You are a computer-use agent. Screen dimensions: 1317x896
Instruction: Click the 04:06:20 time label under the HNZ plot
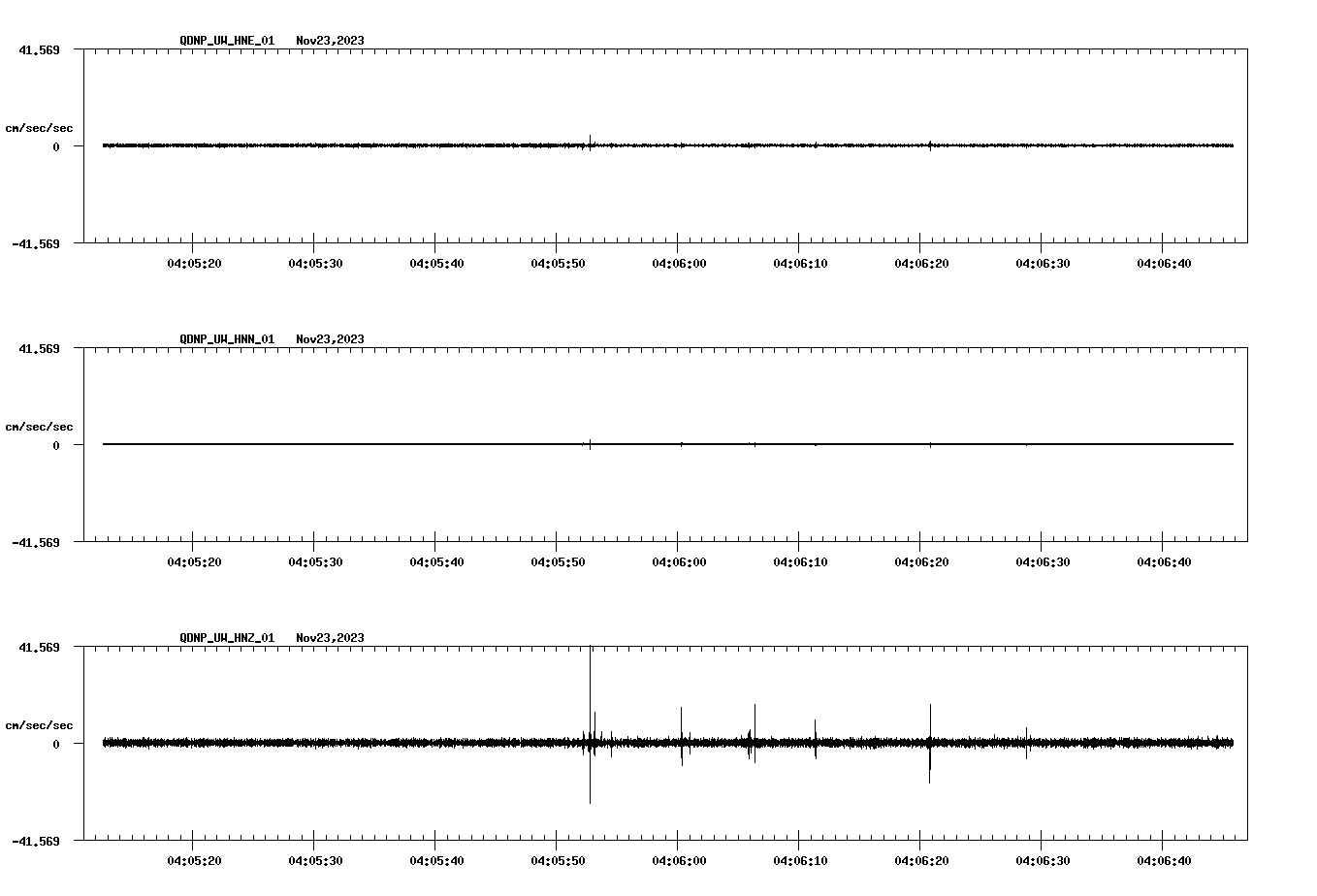click(x=921, y=861)
